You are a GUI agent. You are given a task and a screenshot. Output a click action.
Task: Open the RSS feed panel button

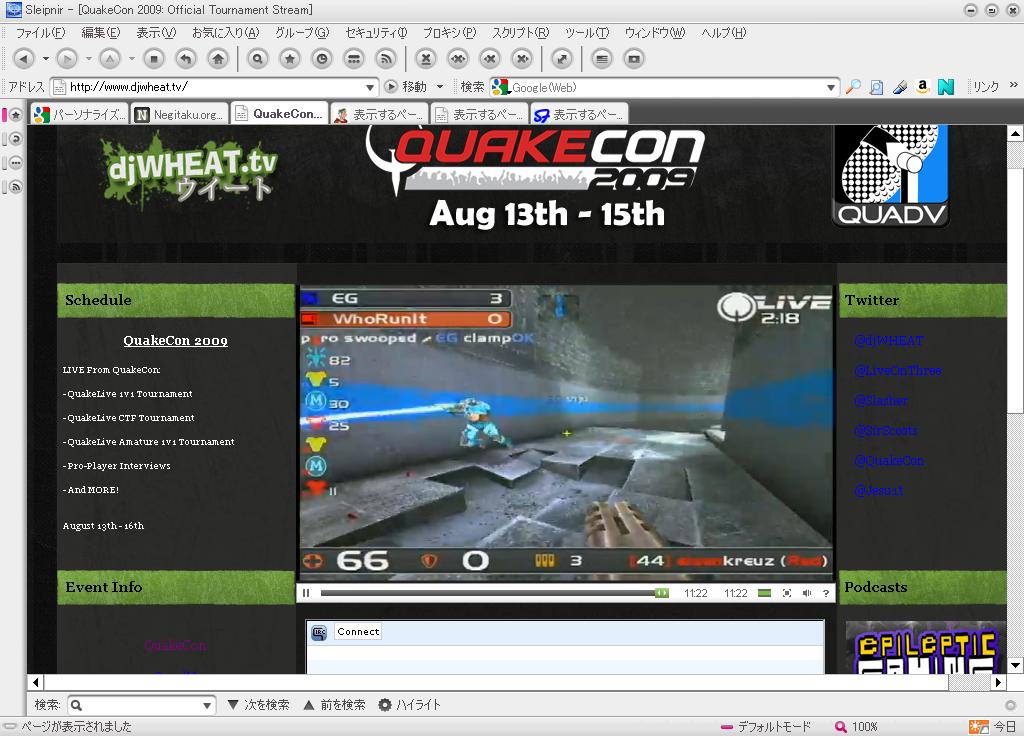pyautogui.click(x=386, y=59)
